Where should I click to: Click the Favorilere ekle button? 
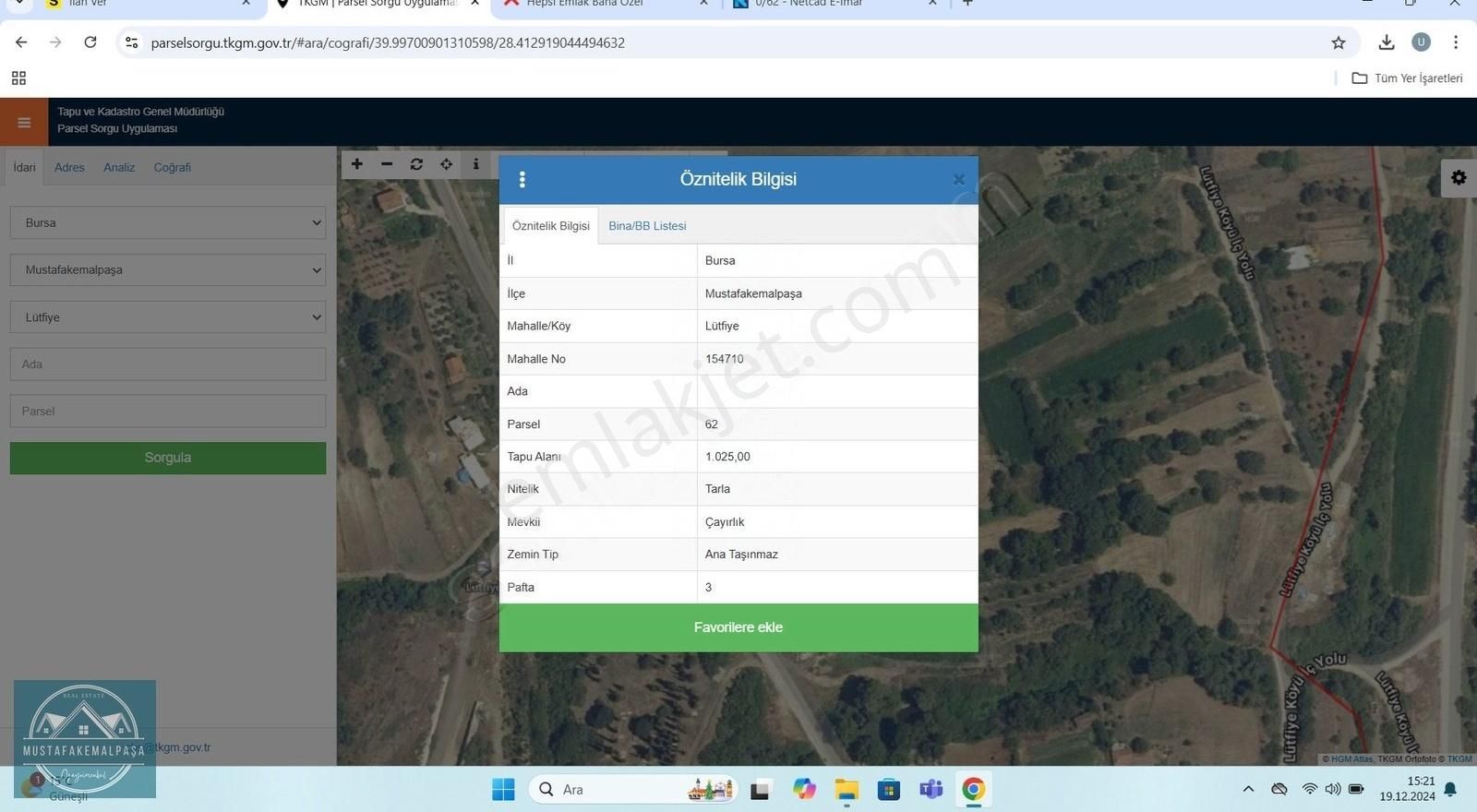click(x=738, y=627)
